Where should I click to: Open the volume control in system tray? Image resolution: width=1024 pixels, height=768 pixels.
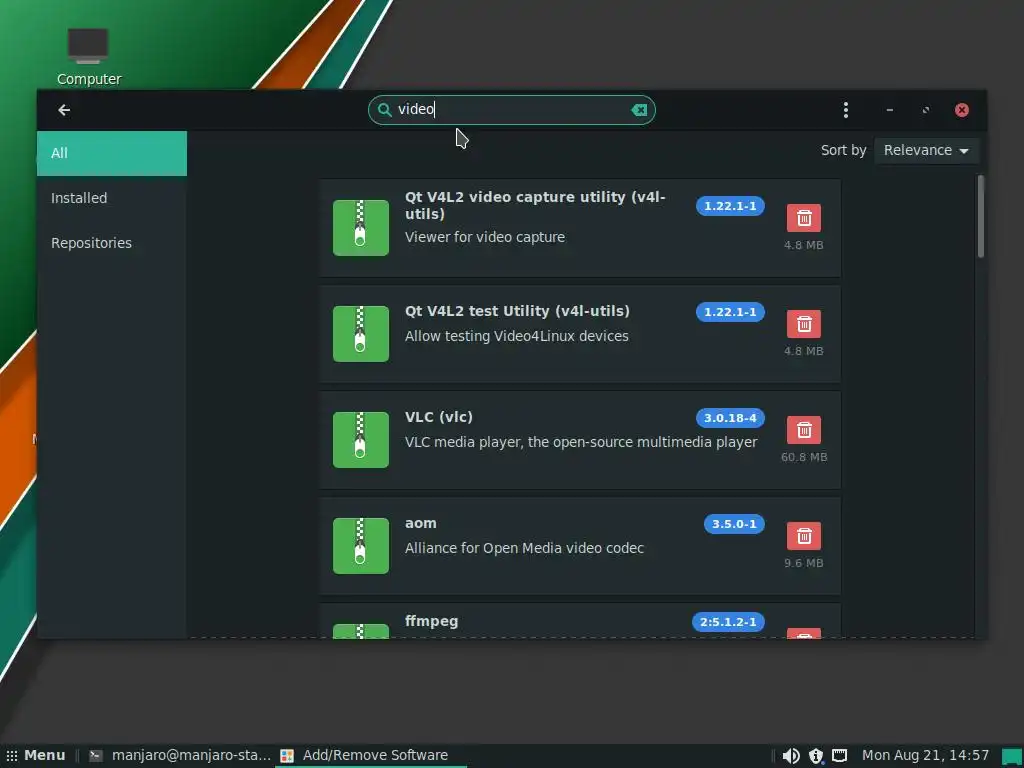(x=791, y=756)
